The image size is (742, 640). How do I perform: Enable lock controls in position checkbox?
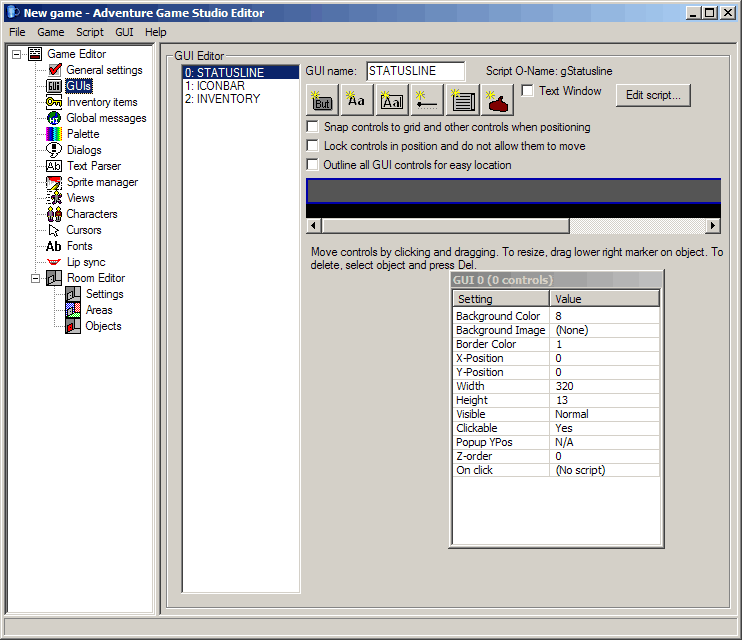point(312,146)
